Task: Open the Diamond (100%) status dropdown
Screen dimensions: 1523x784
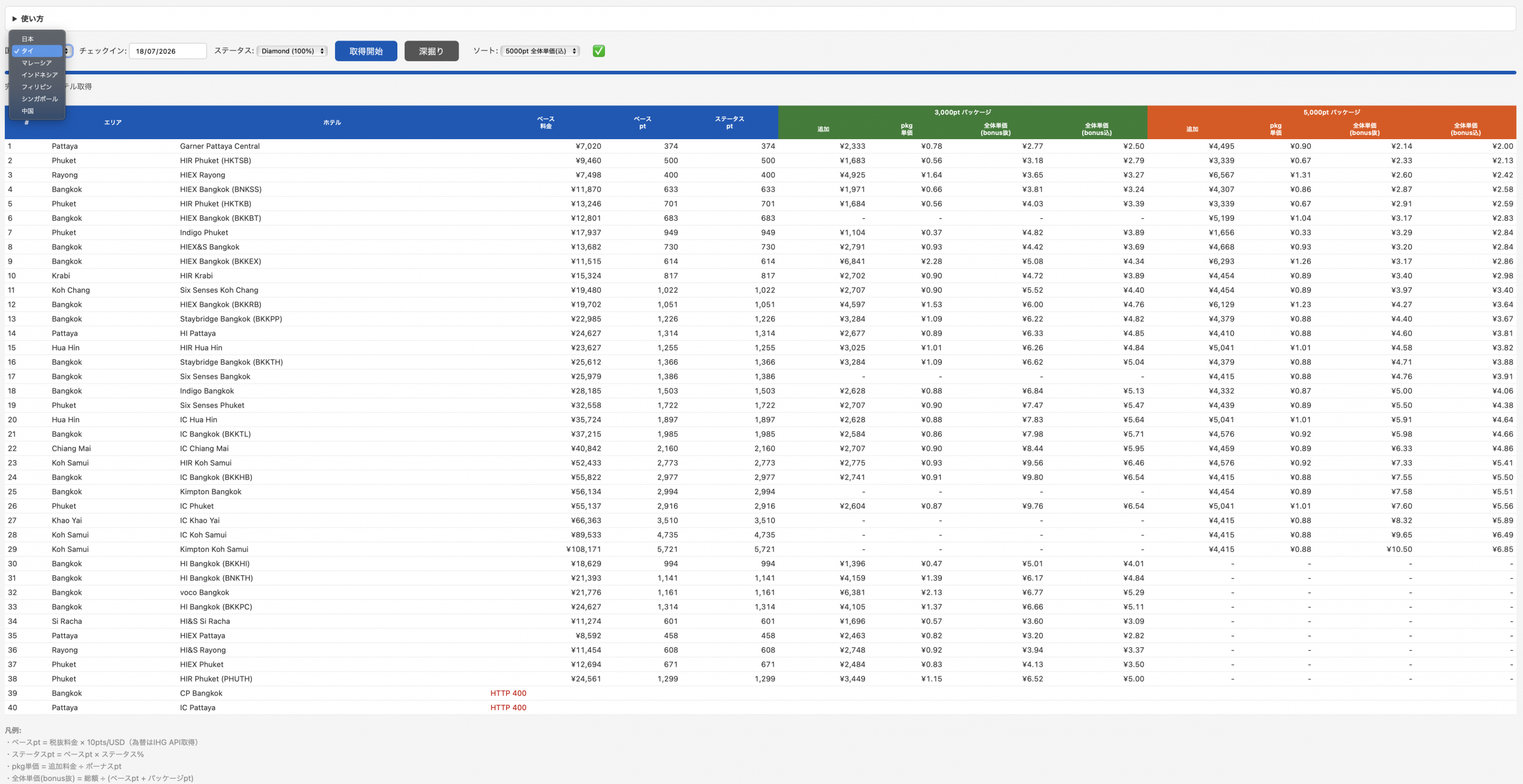Action: click(292, 51)
